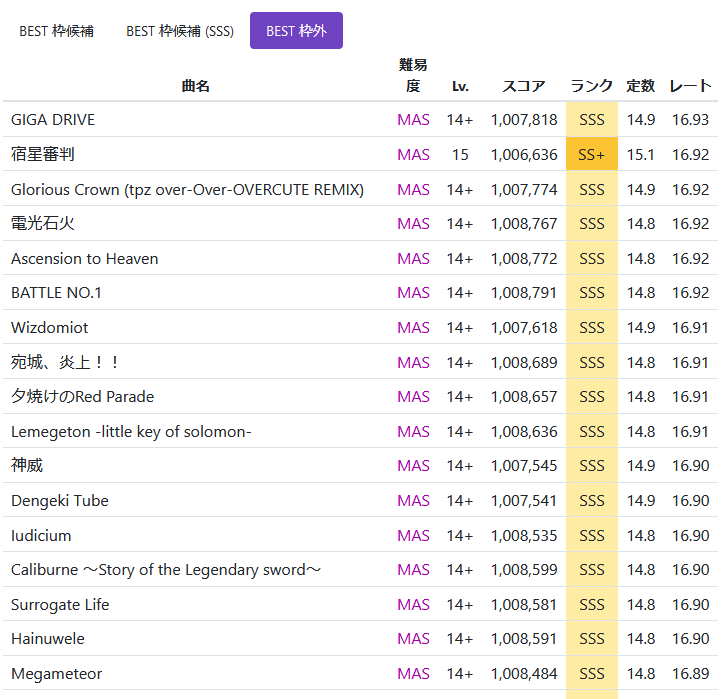Click score 1,007,541 for Dengeki Tube
Viewport: 722px width, 699px height.
524,501
